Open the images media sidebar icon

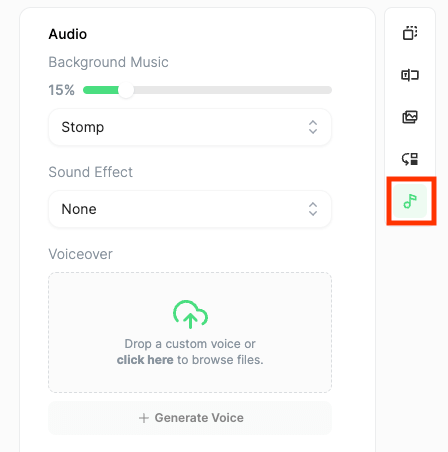point(410,117)
